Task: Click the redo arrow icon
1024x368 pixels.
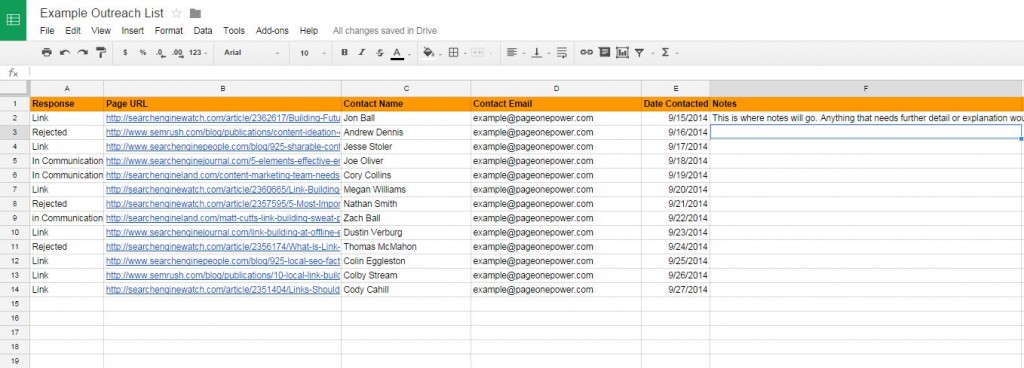Action: click(x=82, y=53)
